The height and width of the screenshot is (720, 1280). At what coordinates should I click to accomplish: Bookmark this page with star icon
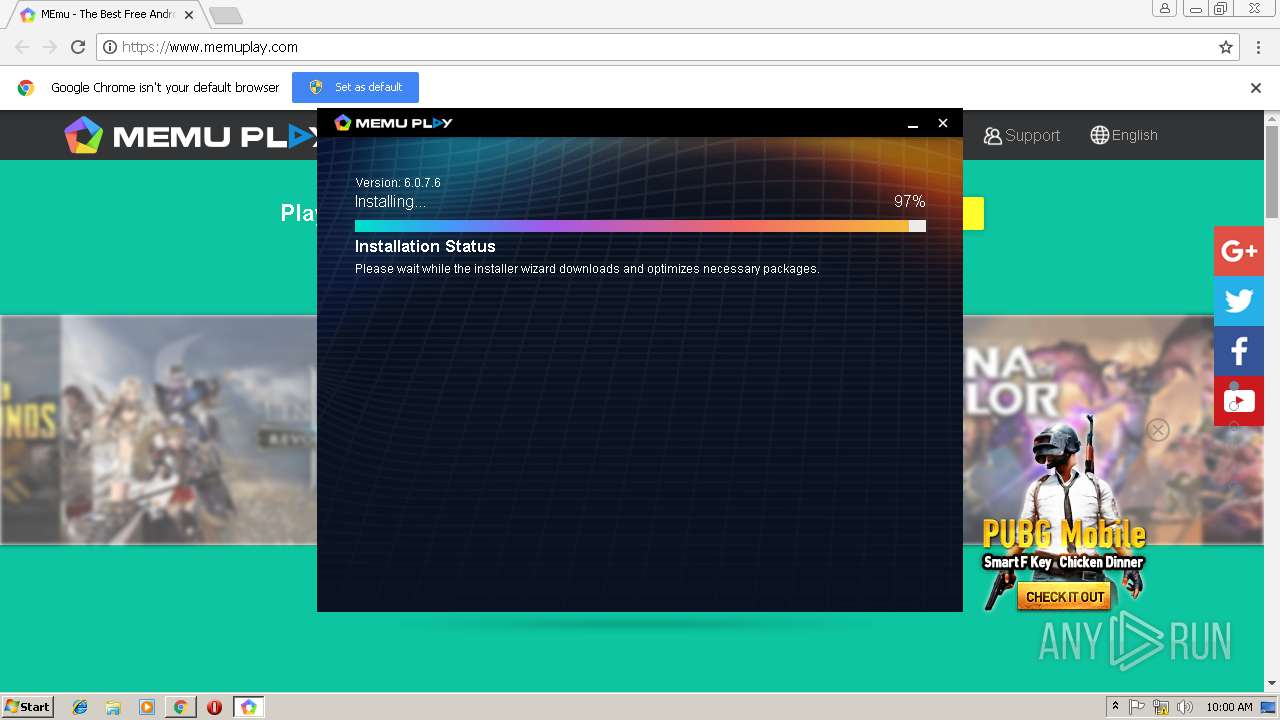pos(1226,47)
